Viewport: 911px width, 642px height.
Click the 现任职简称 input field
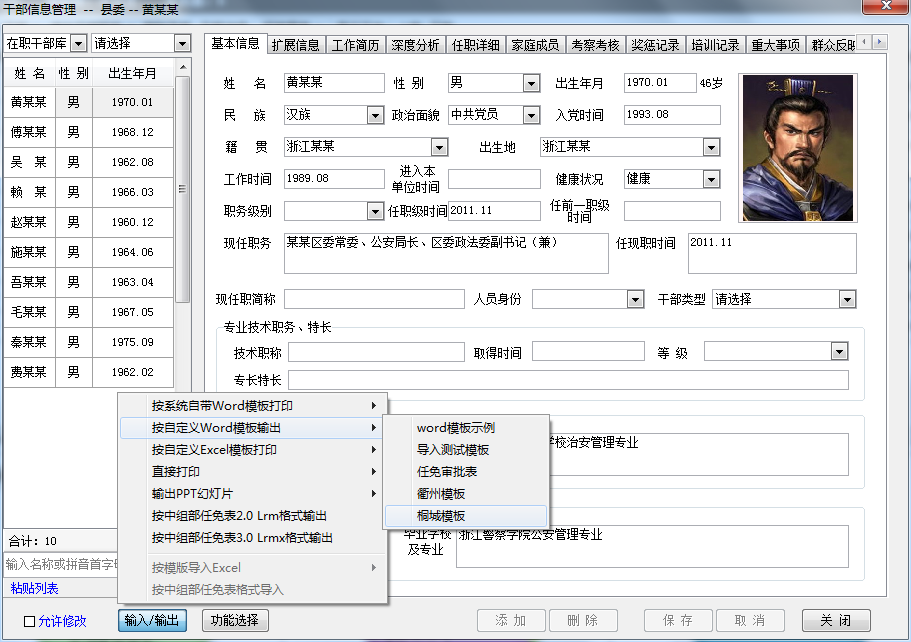coord(374,299)
